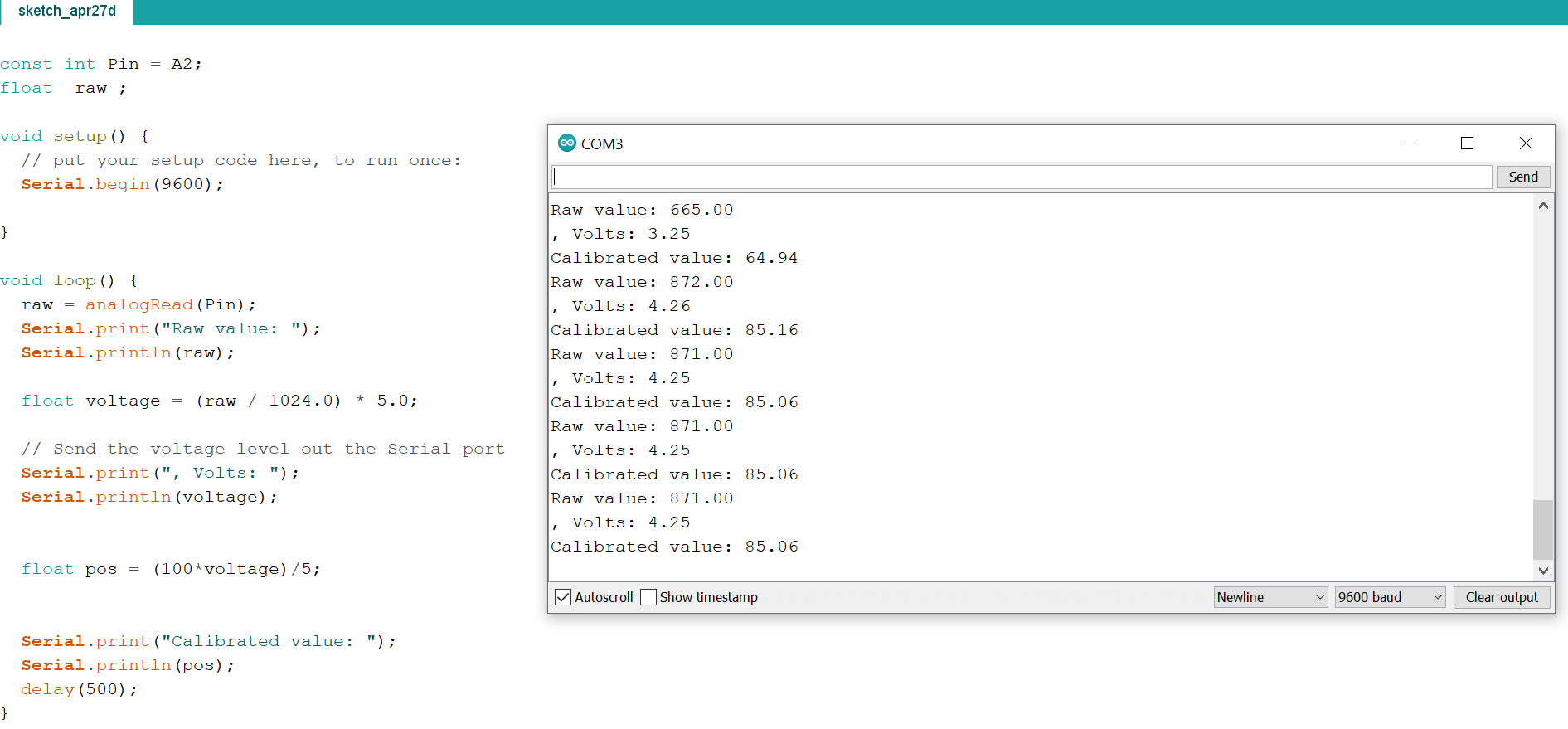Click the 'void setup() {' code line
The width and height of the screenshot is (1568, 729).
pyautogui.click(x=75, y=136)
